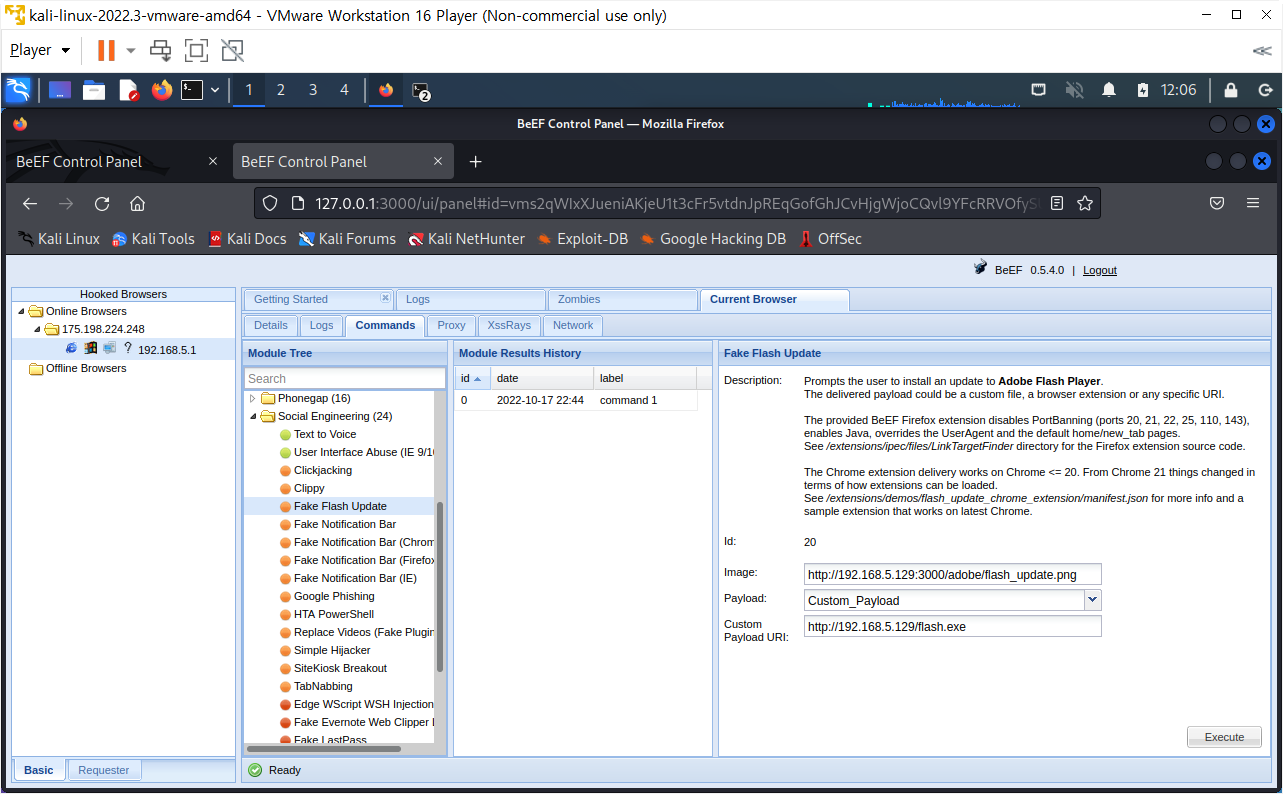Open a new Firefox tab with the plus button

coord(476,161)
